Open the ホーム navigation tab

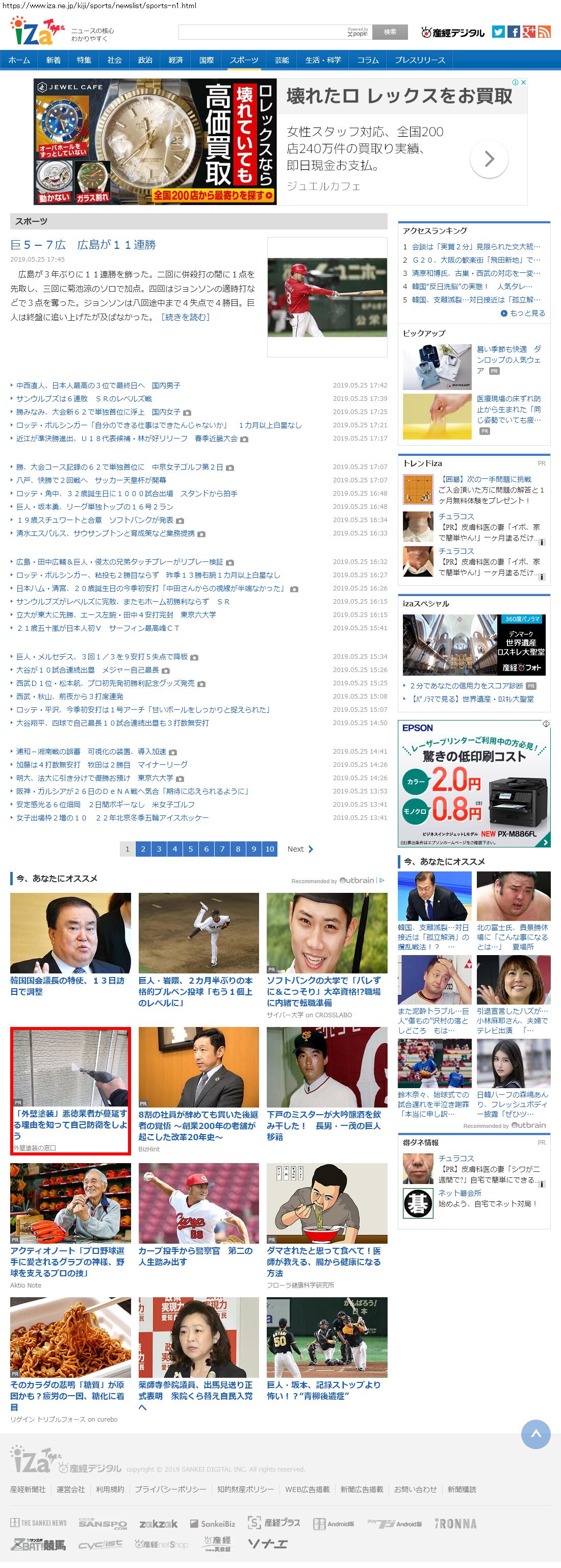[x=19, y=60]
